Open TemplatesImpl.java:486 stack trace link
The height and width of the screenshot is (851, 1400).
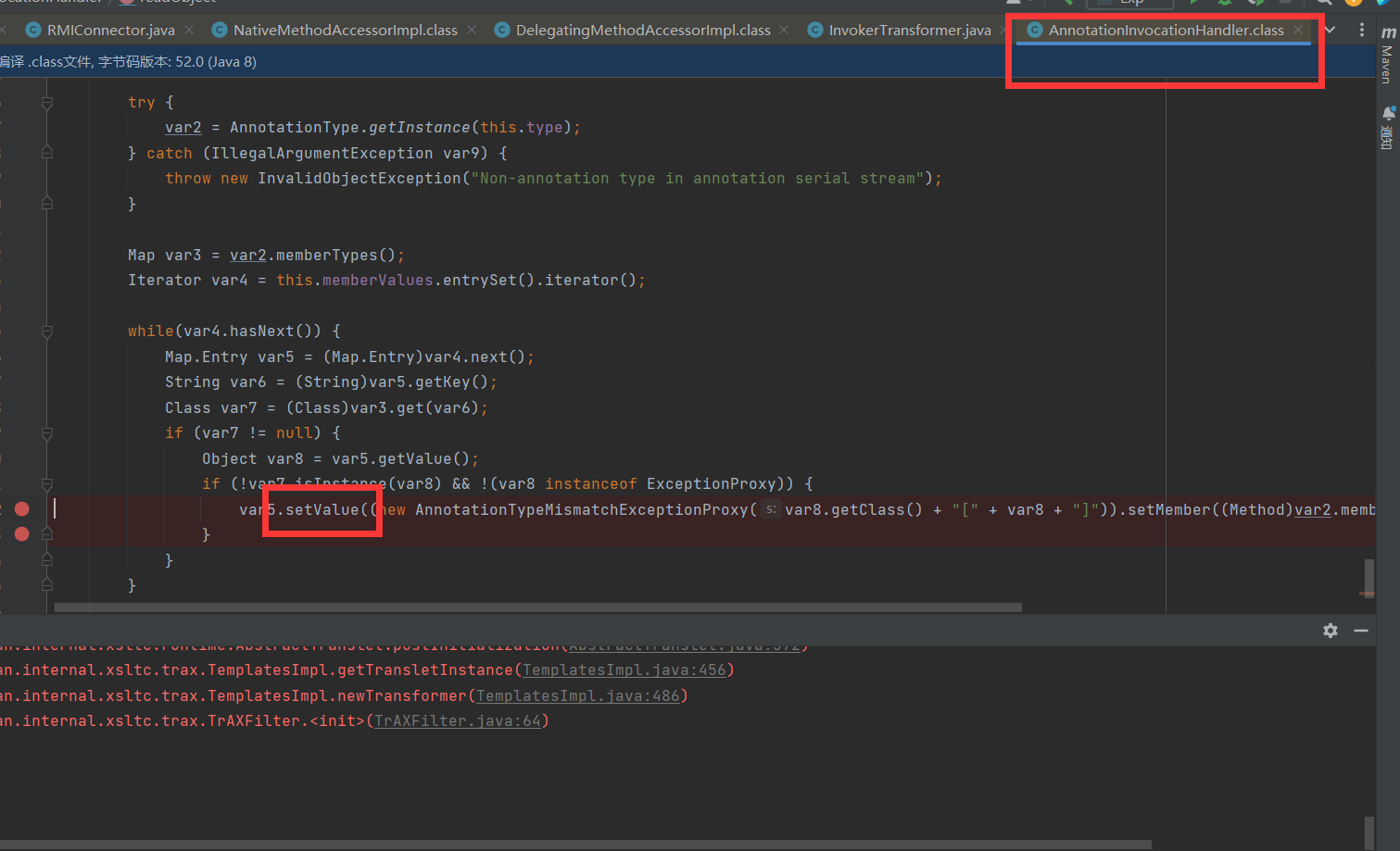click(578, 695)
